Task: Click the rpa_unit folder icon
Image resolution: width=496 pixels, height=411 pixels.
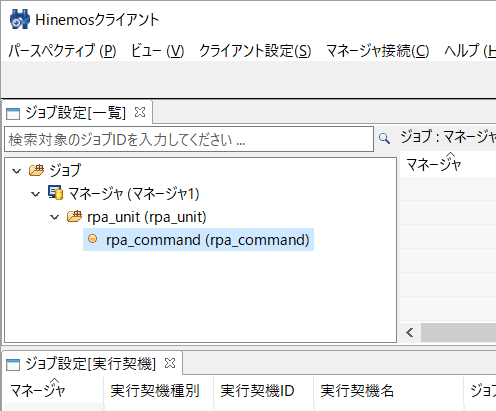Action: pyautogui.click(x=74, y=217)
